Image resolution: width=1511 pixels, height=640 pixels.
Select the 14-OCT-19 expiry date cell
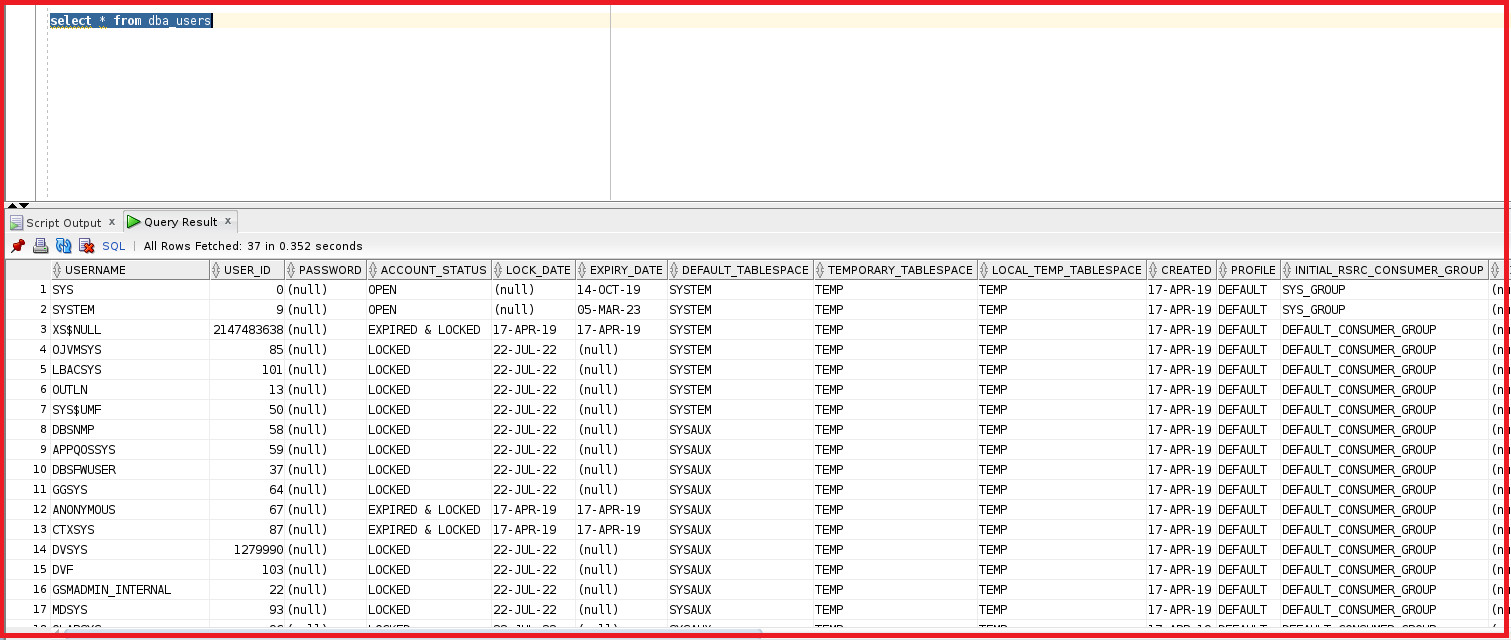click(x=621, y=290)
